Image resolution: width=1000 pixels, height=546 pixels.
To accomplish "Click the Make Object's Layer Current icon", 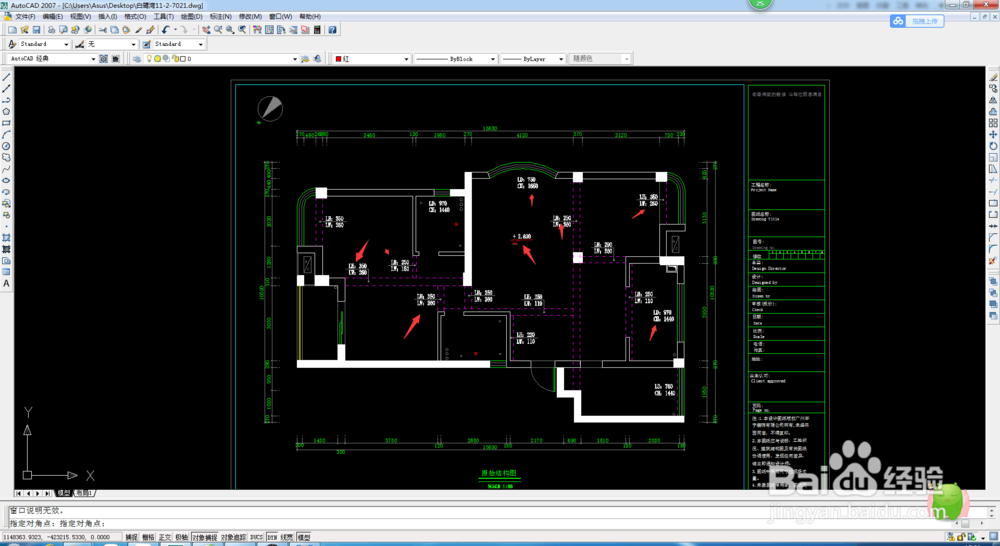I will [x=304, y=59].
